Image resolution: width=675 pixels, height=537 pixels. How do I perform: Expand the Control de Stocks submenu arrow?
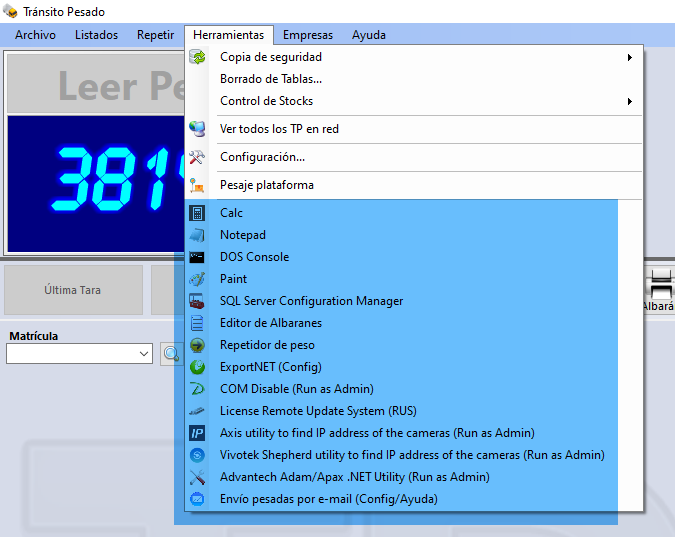(630, 101)
